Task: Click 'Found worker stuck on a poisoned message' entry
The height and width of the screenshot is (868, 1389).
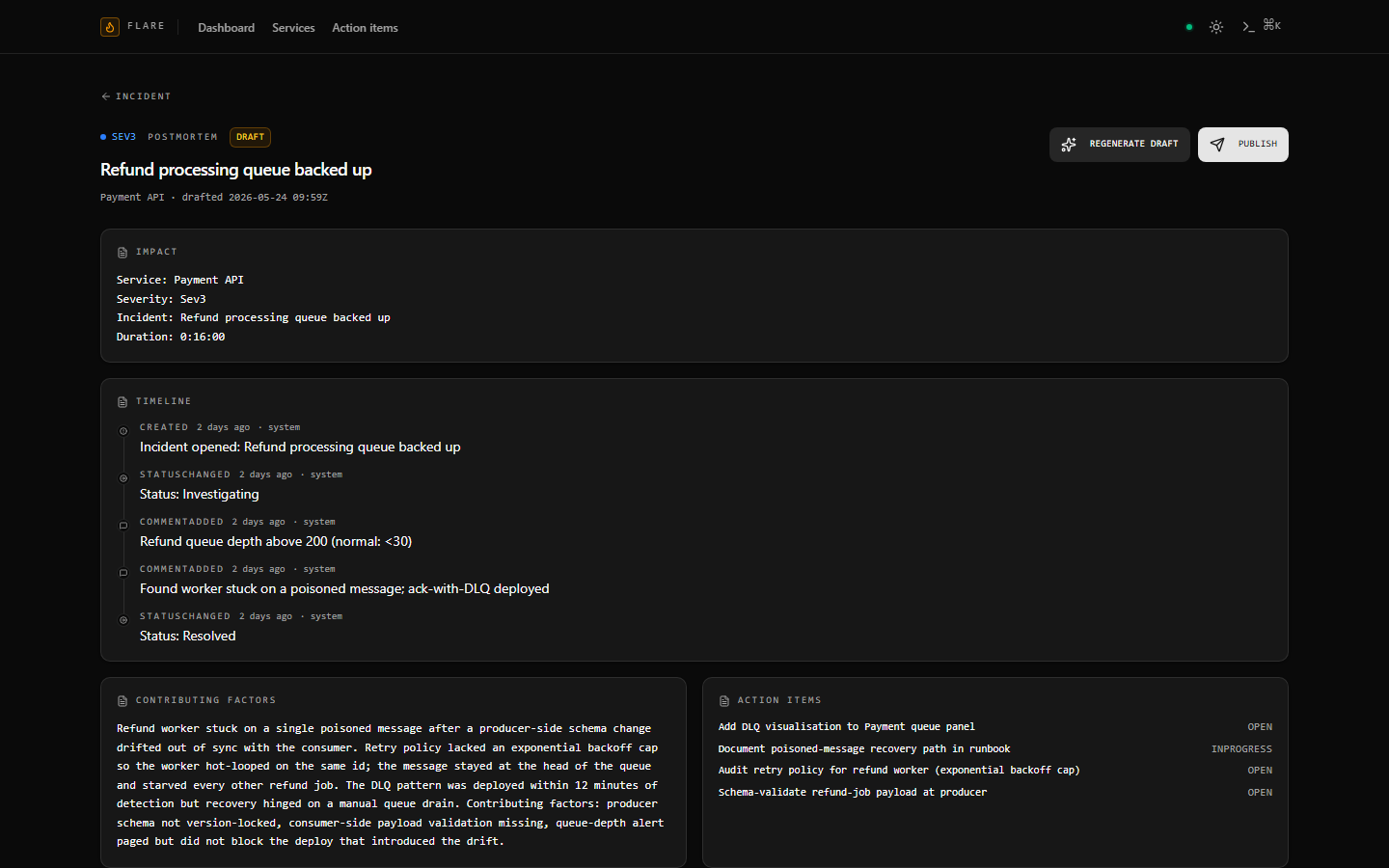Action: (x=344, y=589)
